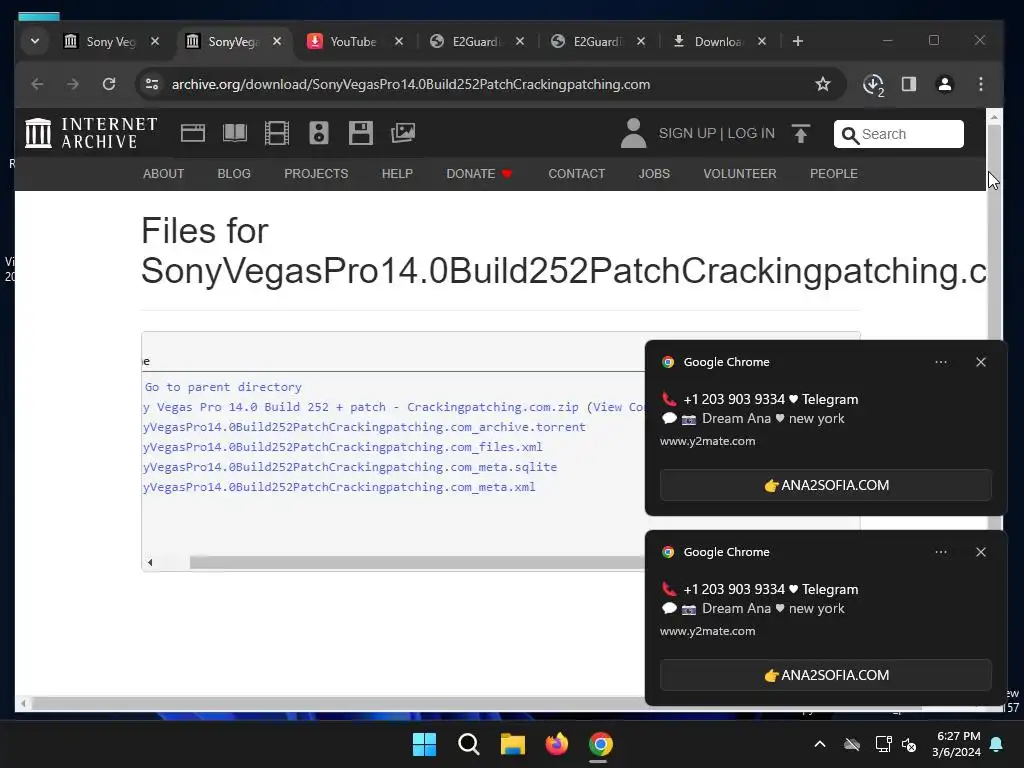Close the Downloads tab
1024x768 pixels.
tap(761, 41)
